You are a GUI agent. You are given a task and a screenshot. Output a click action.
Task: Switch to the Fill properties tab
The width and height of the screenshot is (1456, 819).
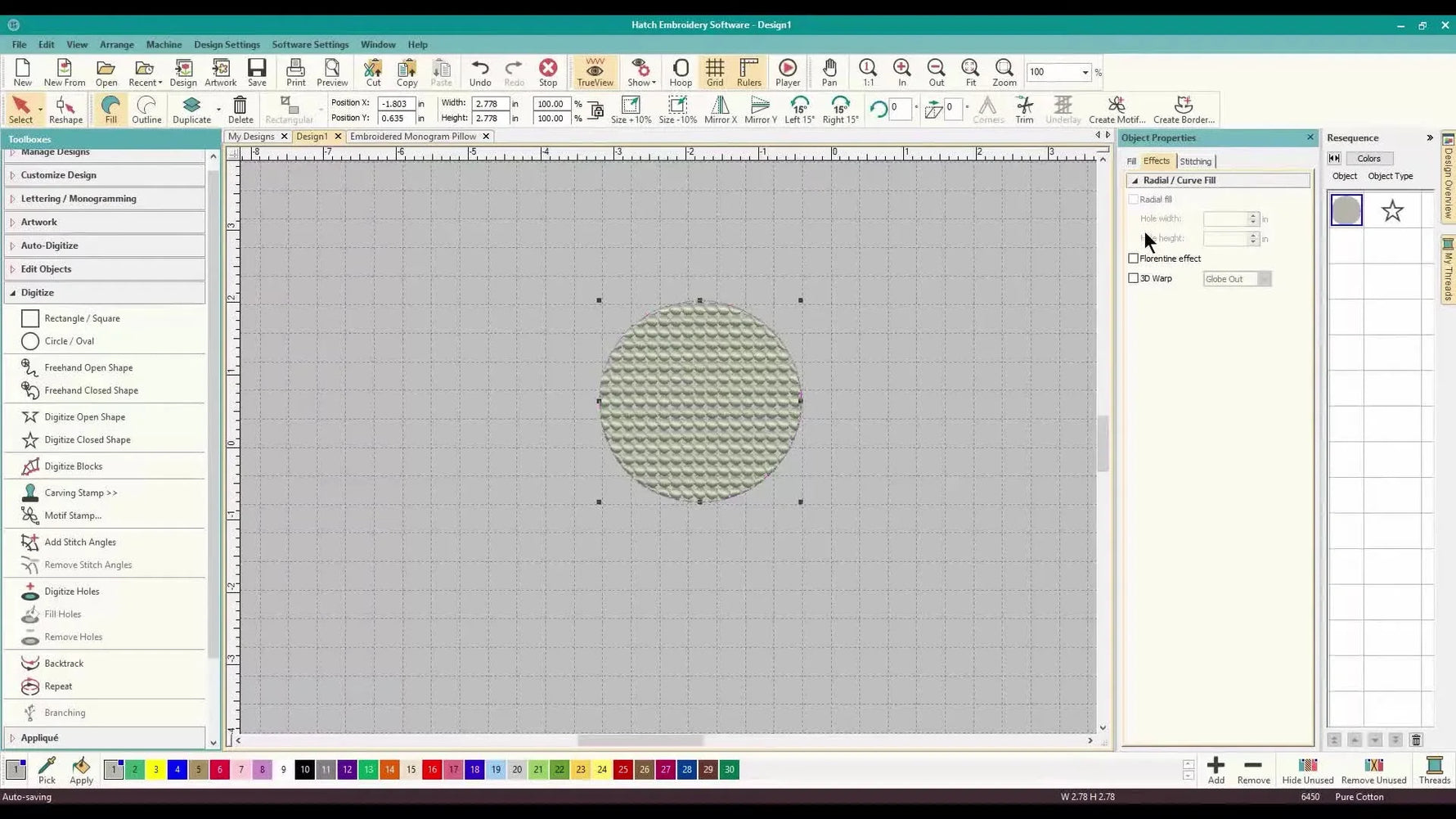coord(1131,162)
